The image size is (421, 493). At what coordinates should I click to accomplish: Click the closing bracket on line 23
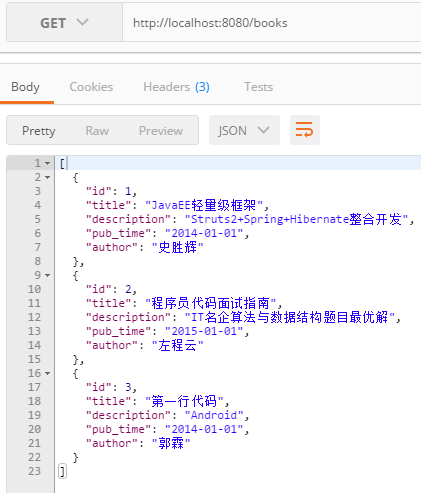pos(62,471)
